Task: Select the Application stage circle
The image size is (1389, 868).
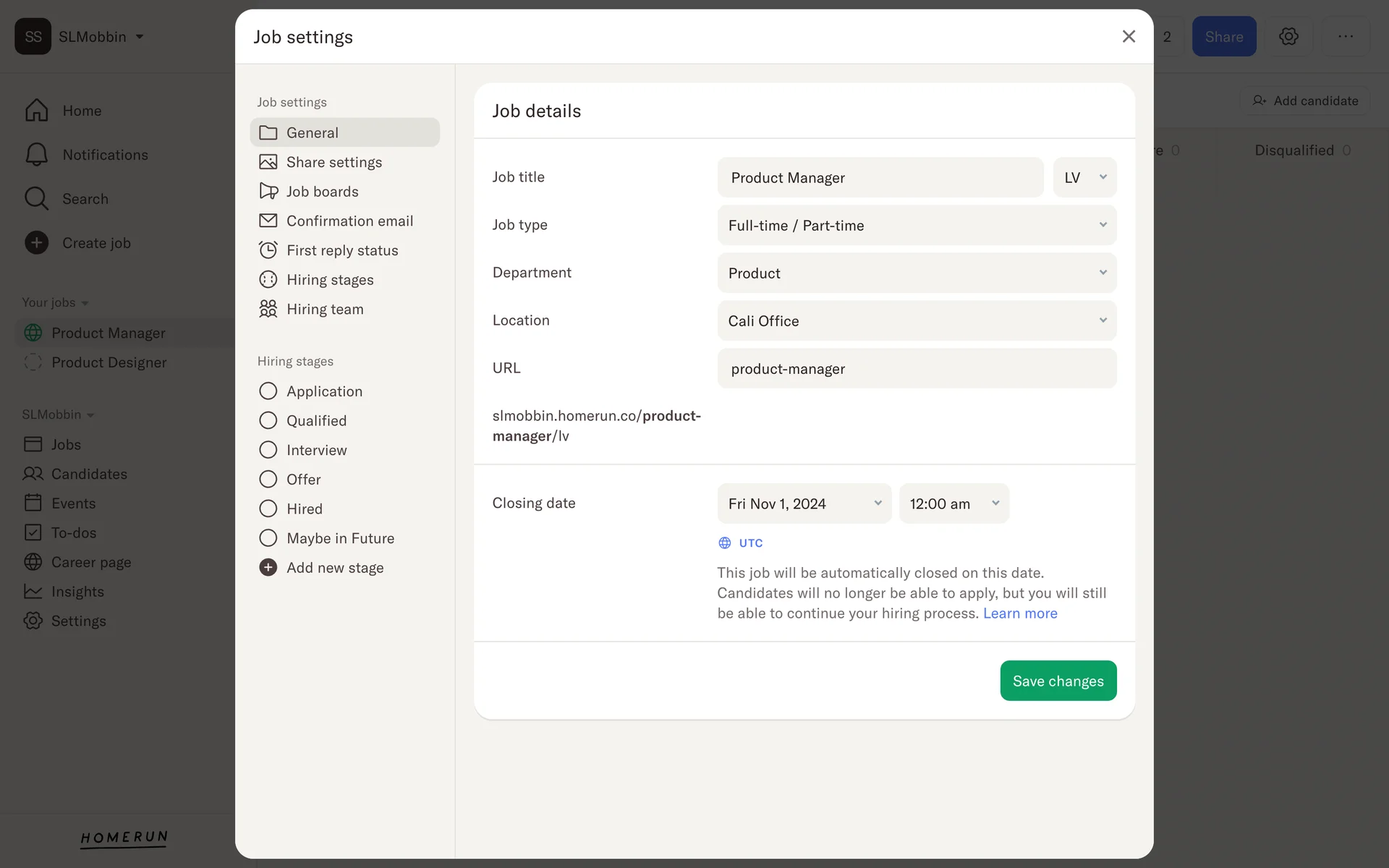Action: [x=268, y=391]
